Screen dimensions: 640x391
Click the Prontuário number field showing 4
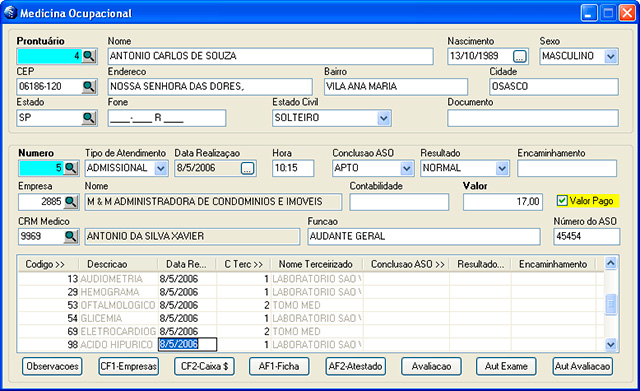pyautogui.click(x=49, y=56)
